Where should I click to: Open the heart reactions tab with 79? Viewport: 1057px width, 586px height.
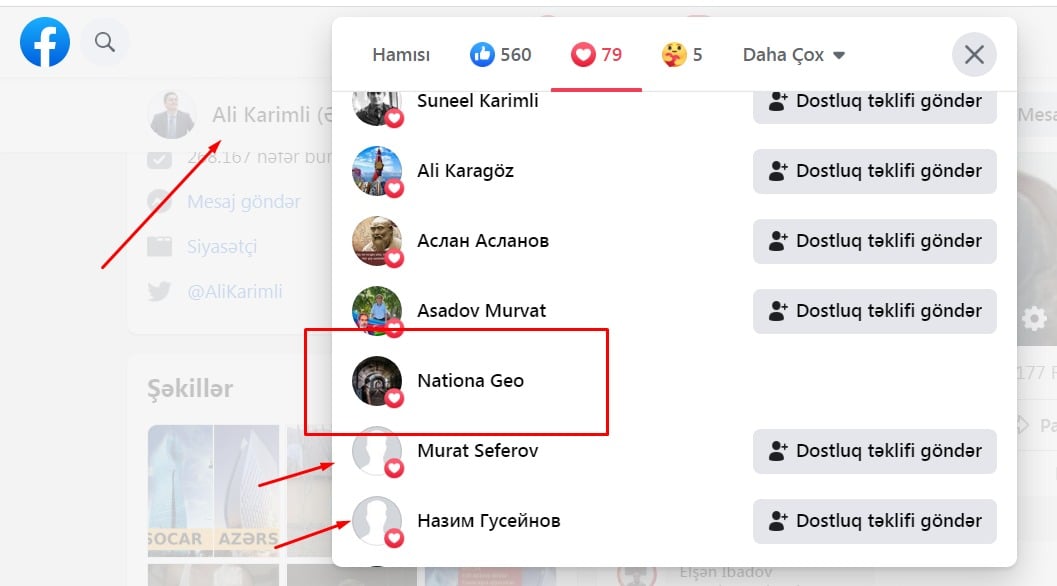pos(596,55)
